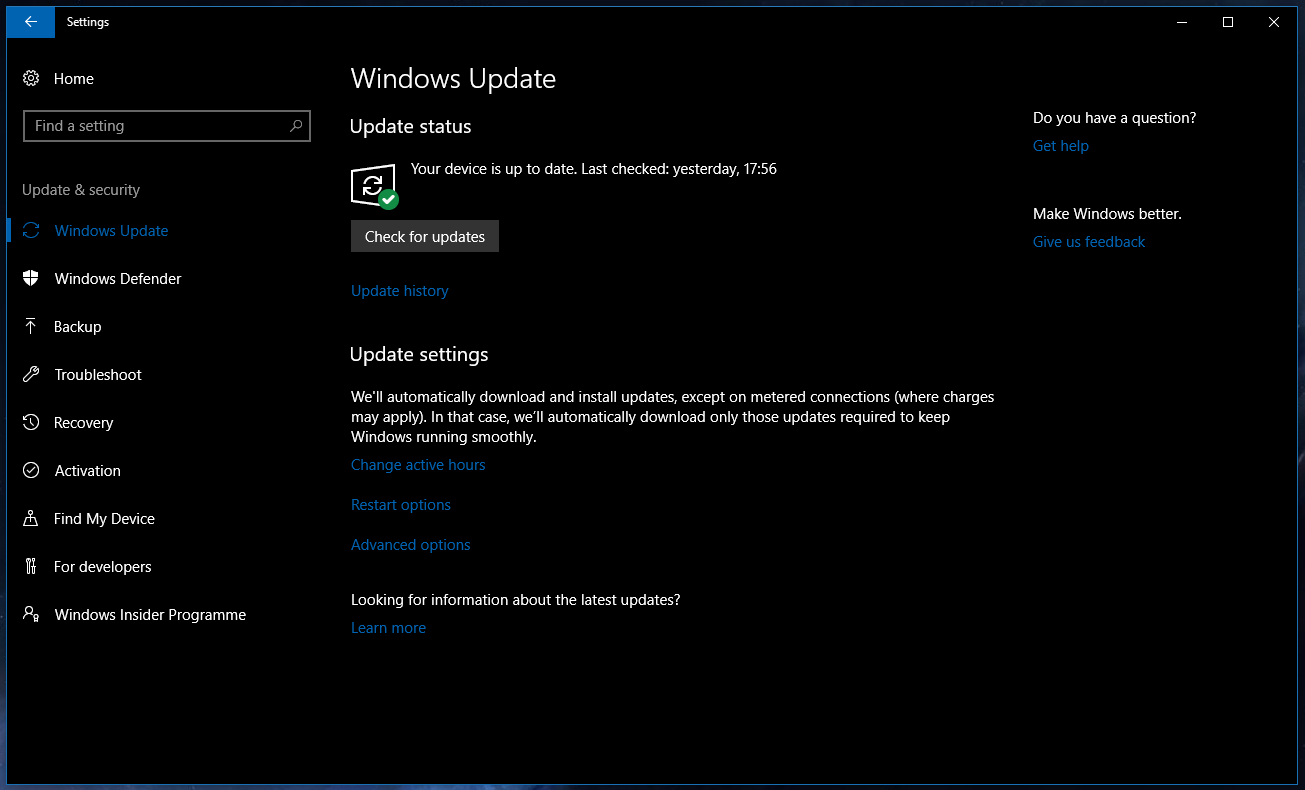Select the Windows Insider Programme icon

tap(31, 614)
